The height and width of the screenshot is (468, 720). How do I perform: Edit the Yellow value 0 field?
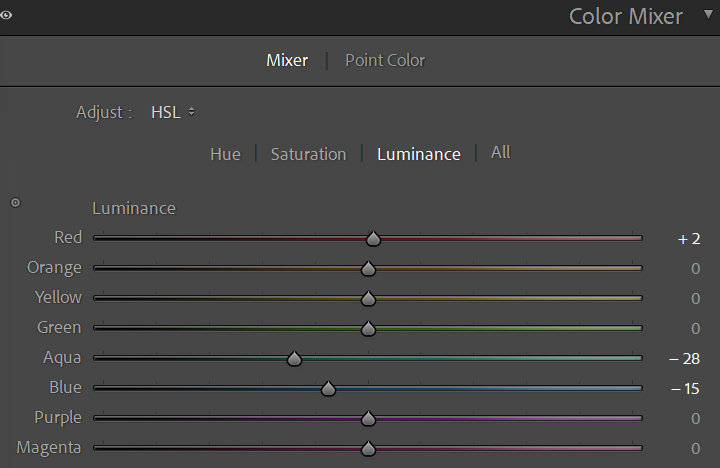coord(695,299)
